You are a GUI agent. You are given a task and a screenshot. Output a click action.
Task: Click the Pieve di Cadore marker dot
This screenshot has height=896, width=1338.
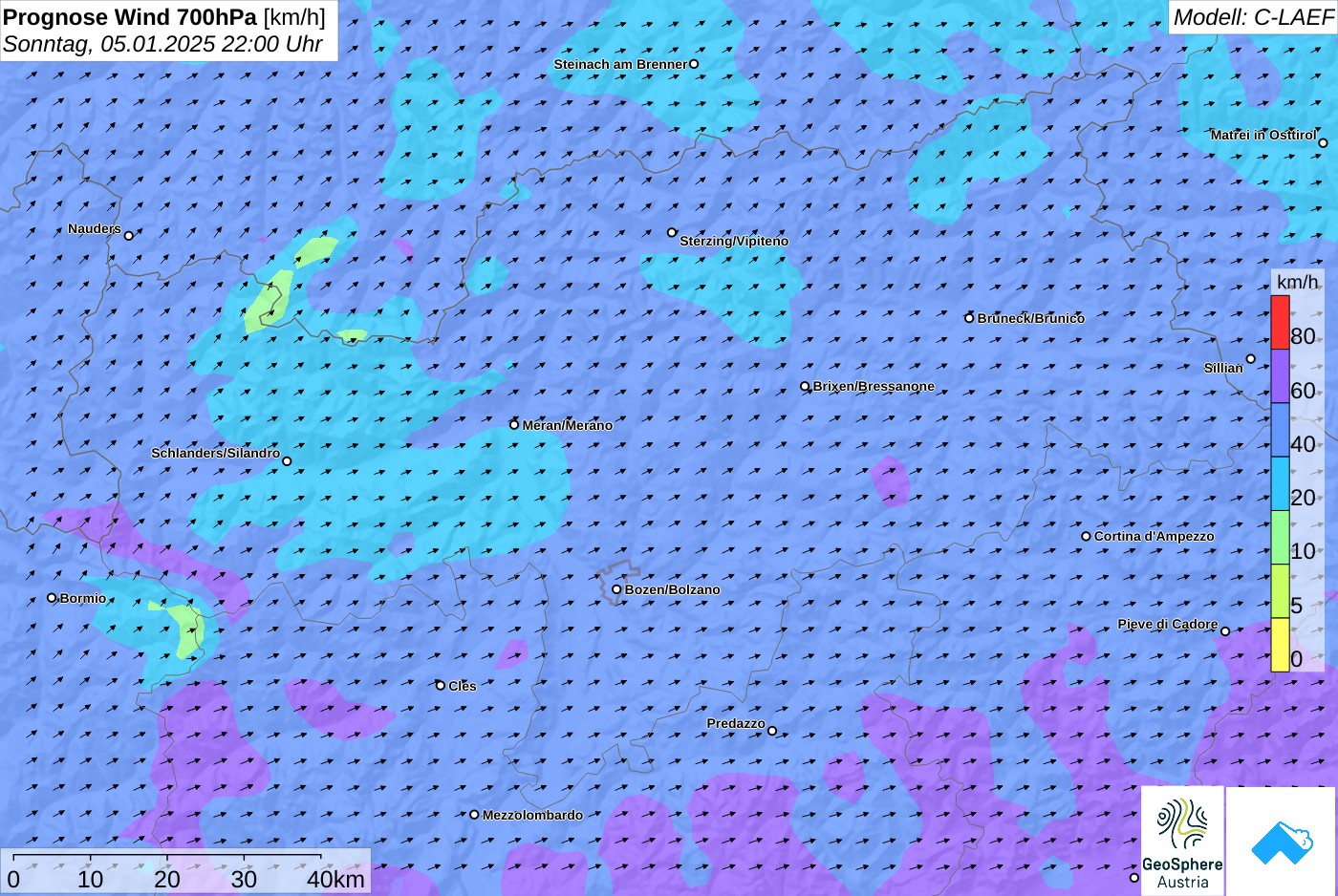[x=1225, y=630]
